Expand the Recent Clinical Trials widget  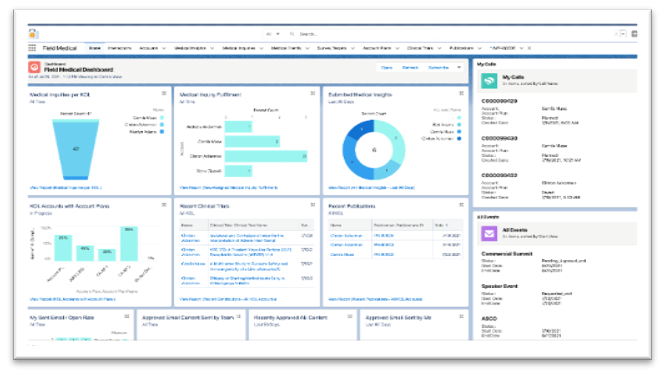tap(313, 205)
